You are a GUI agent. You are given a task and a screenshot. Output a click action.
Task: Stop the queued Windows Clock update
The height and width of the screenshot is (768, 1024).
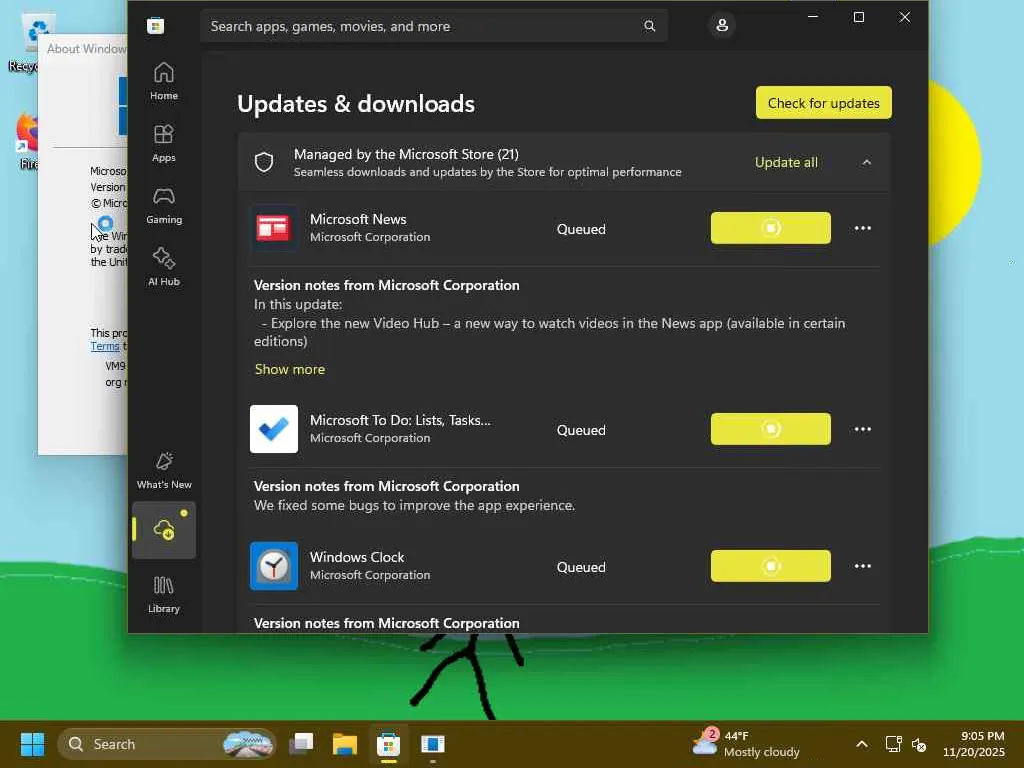pyautogui.click(x=771, y=566)
